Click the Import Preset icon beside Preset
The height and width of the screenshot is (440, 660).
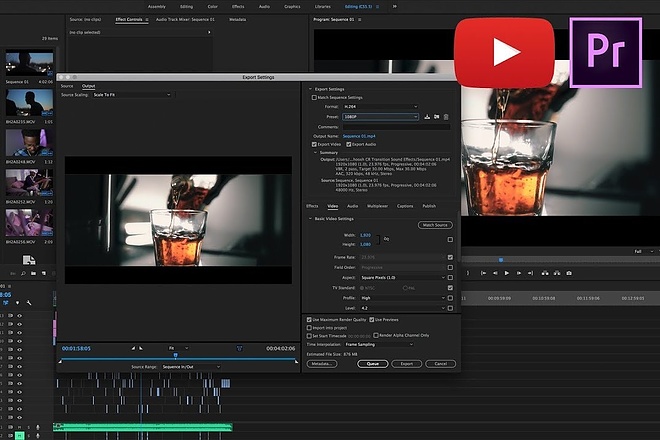(x=436, y=117)
